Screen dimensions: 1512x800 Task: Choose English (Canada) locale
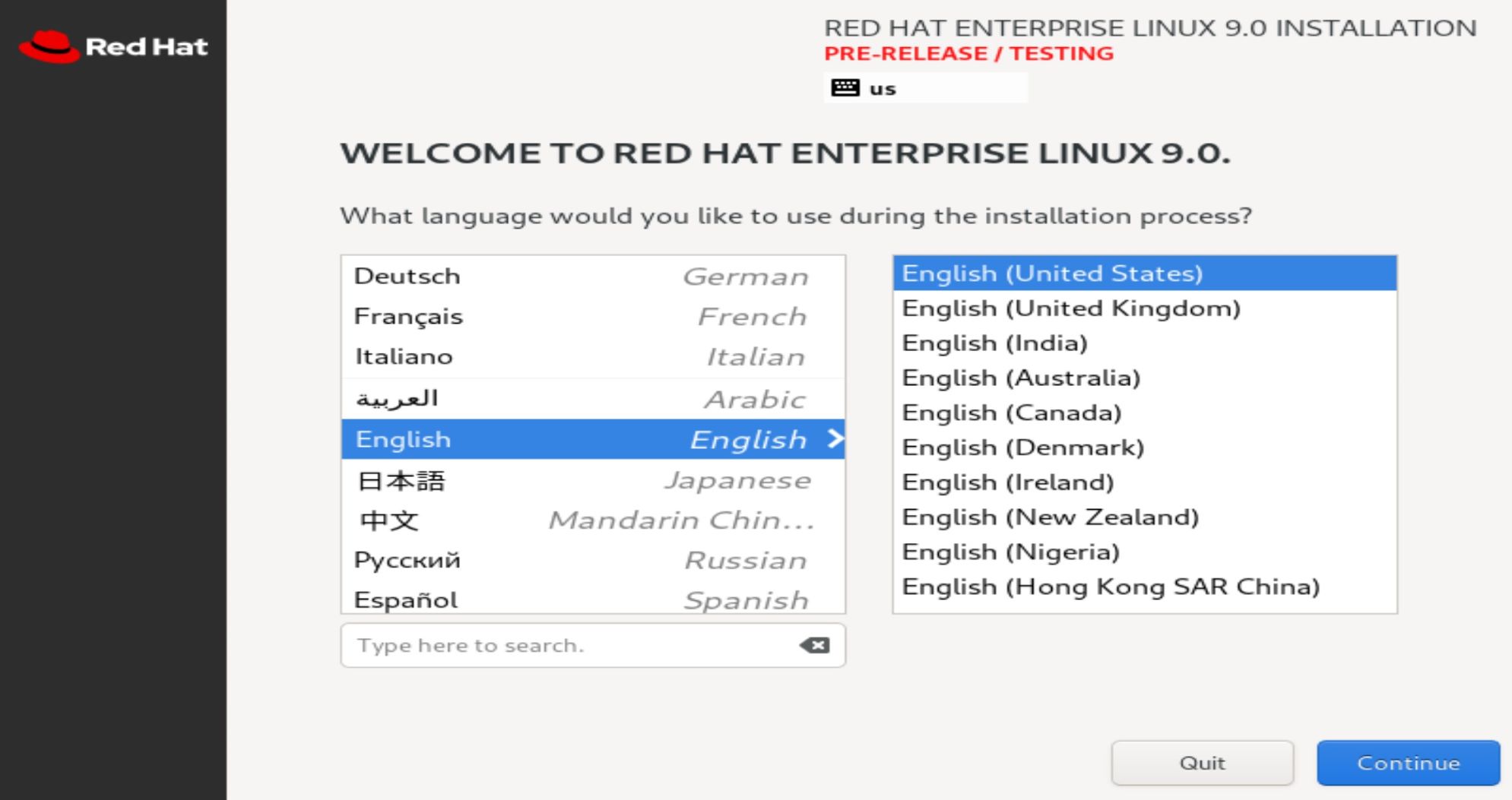(x=1145, y=413)
